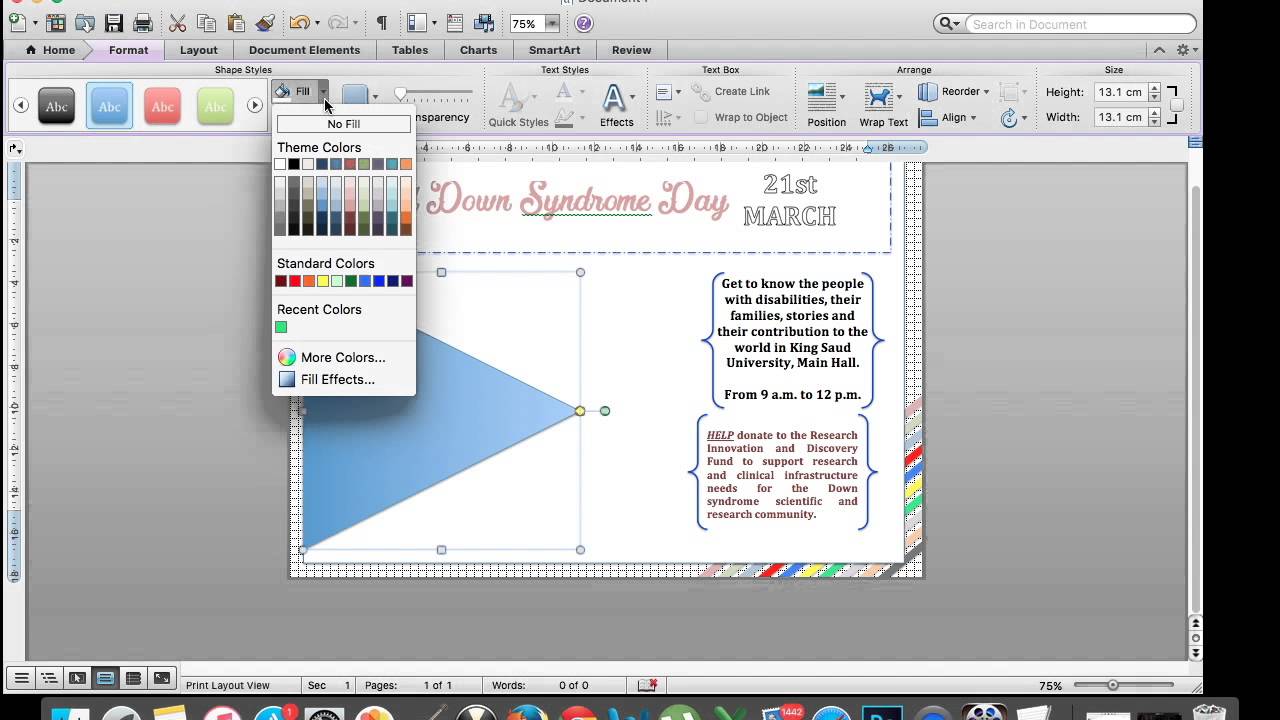Open the Document Elements tab
The height and width of the screenshot is (720, 1280).
click(x=304, y=50)
